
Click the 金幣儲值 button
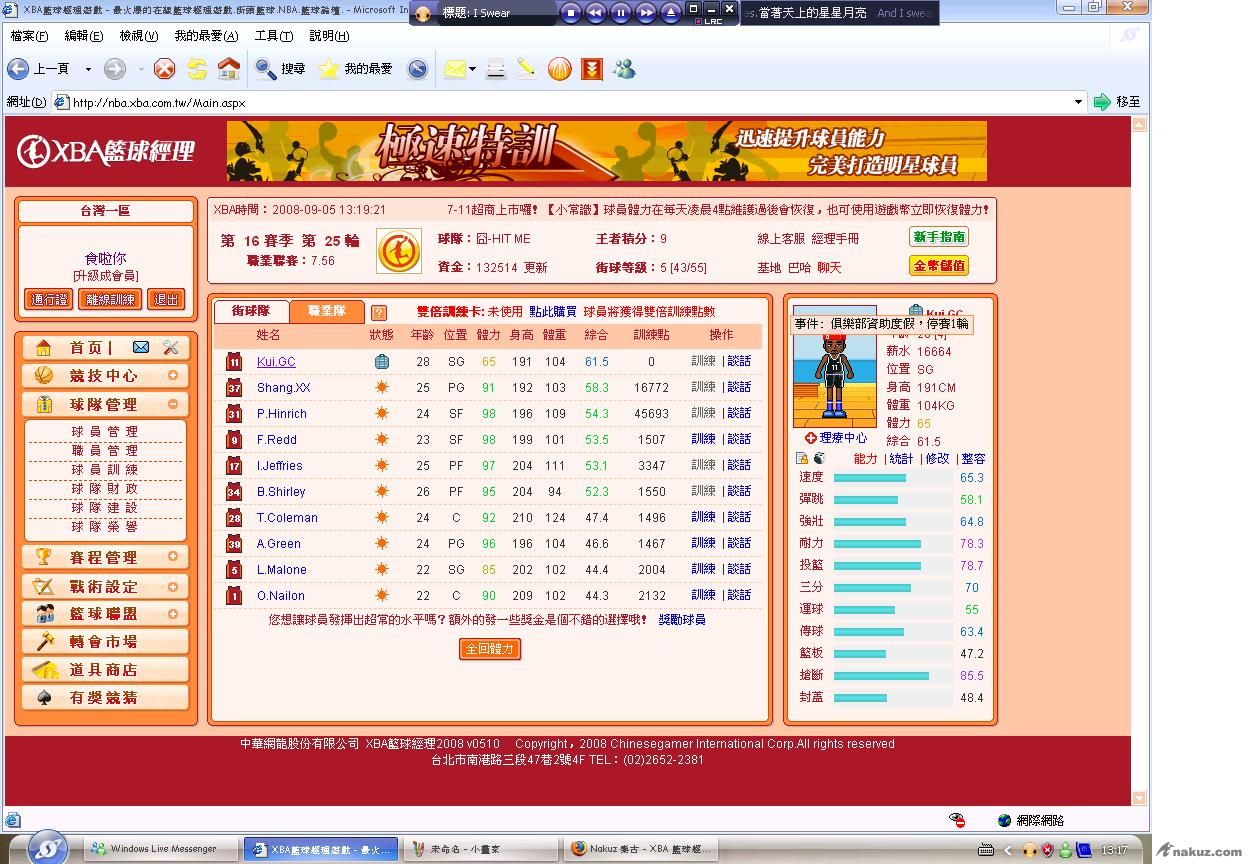pyautogui.click(x=939, y=266)
